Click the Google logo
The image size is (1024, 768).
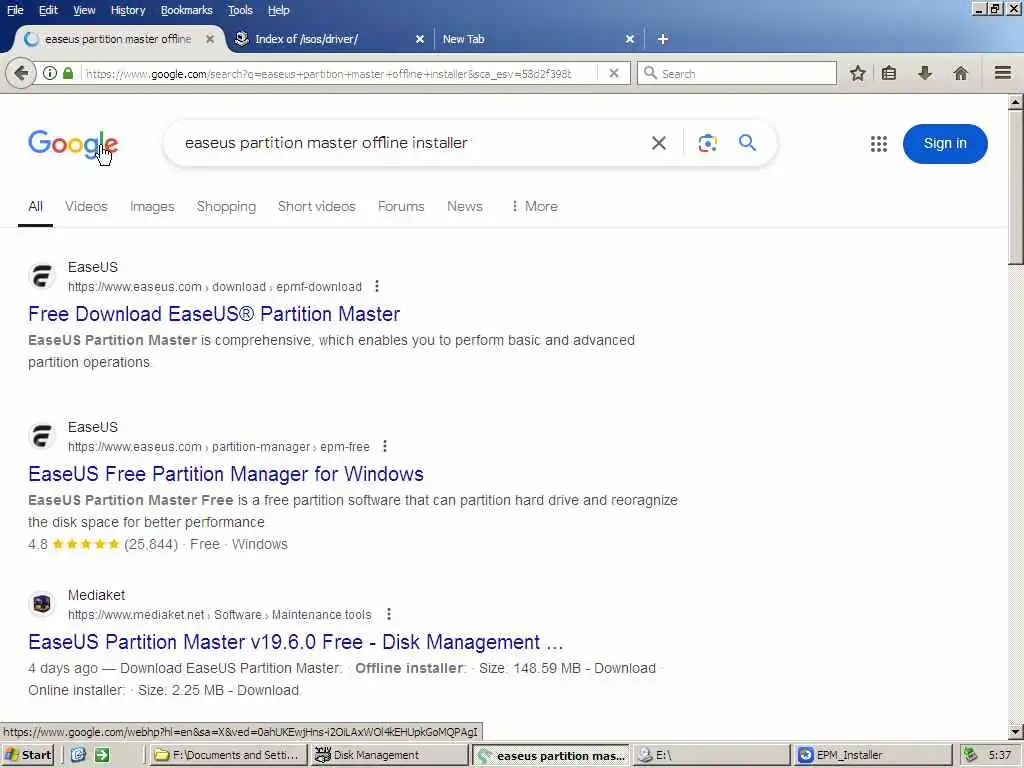73,144
